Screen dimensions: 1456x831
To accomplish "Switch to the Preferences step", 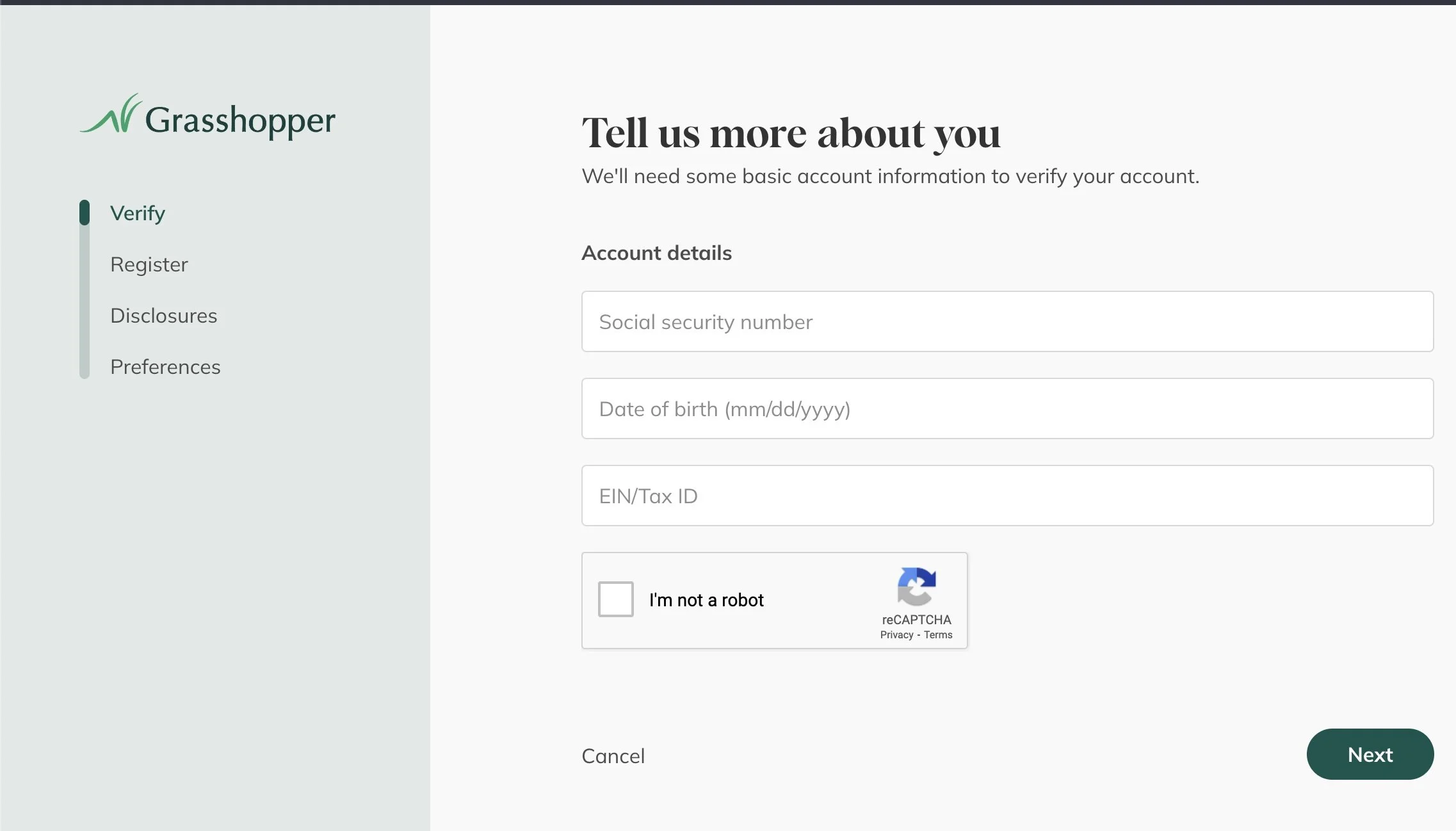I will (x=165, y=366).
